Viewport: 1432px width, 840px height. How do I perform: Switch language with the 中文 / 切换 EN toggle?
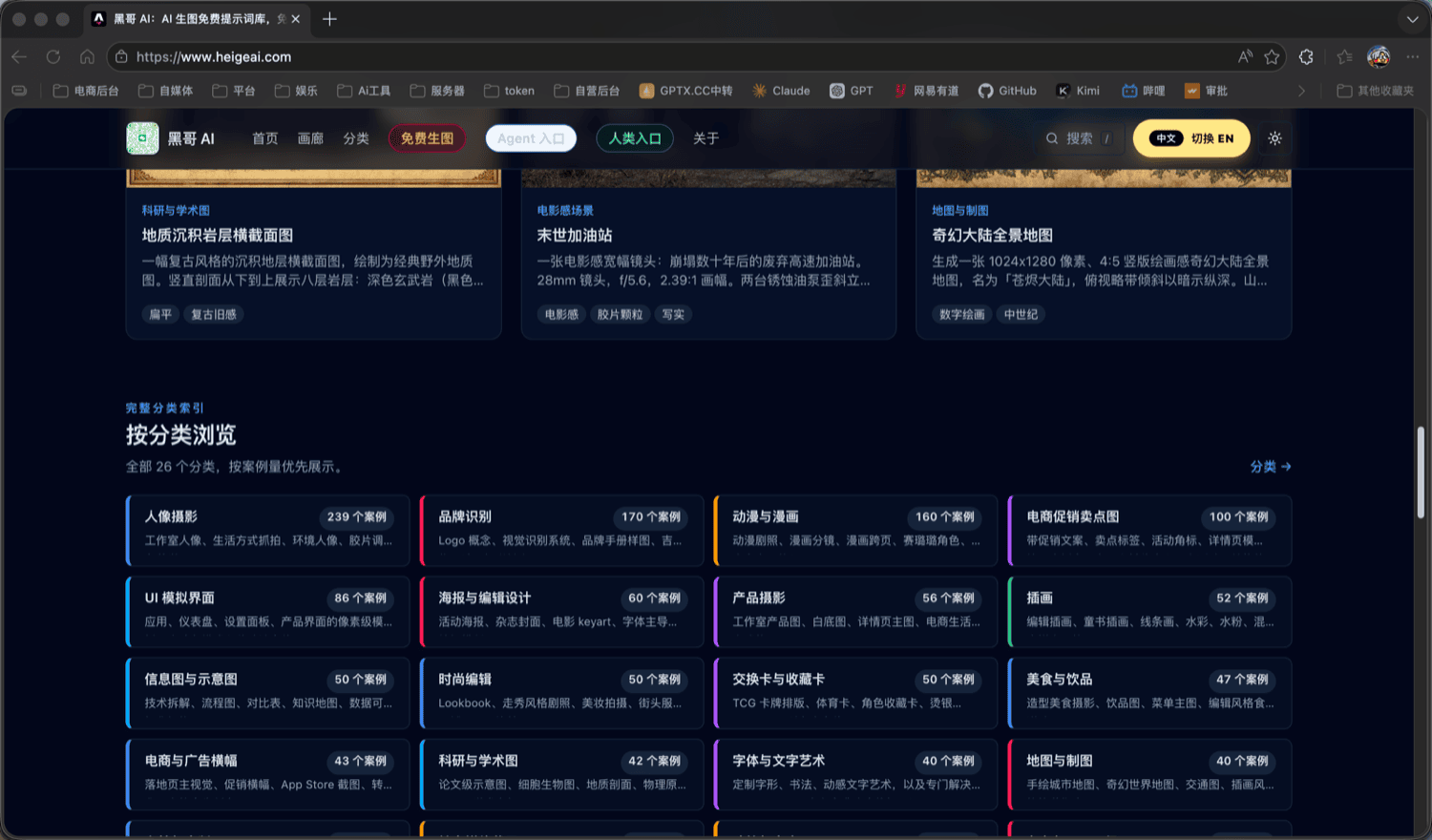point(1190,138)
